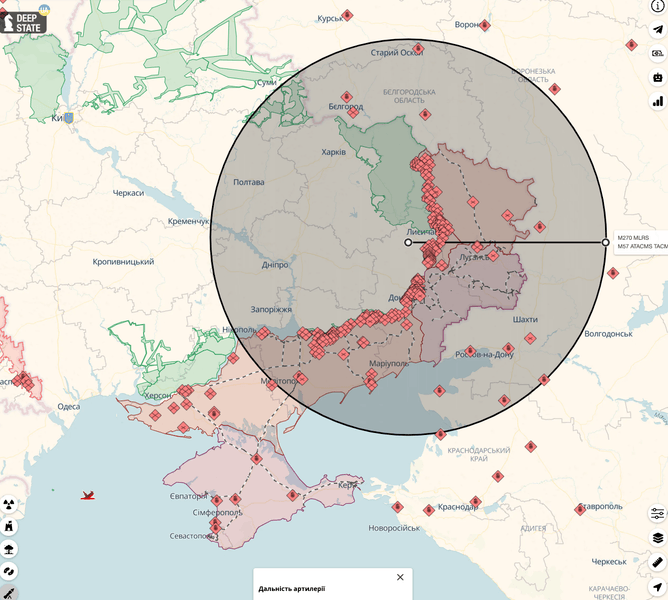Click the range circle's right edge handle
Screen dimensions: 668x600
click(605, 242)
